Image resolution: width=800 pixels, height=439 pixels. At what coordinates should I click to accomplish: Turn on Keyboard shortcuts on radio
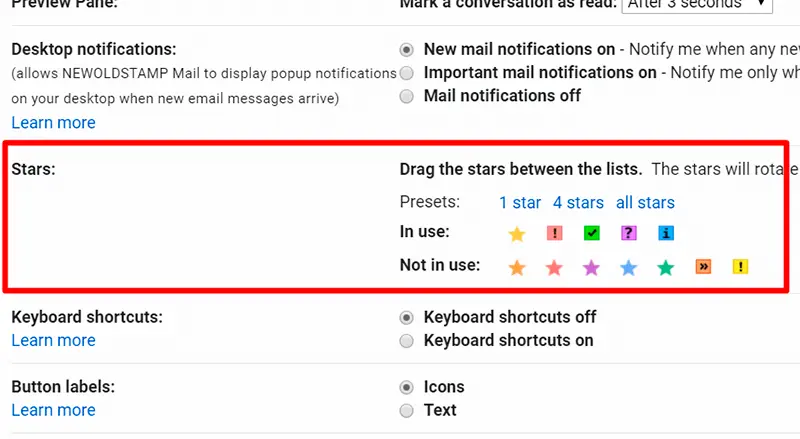coord(407,340)
